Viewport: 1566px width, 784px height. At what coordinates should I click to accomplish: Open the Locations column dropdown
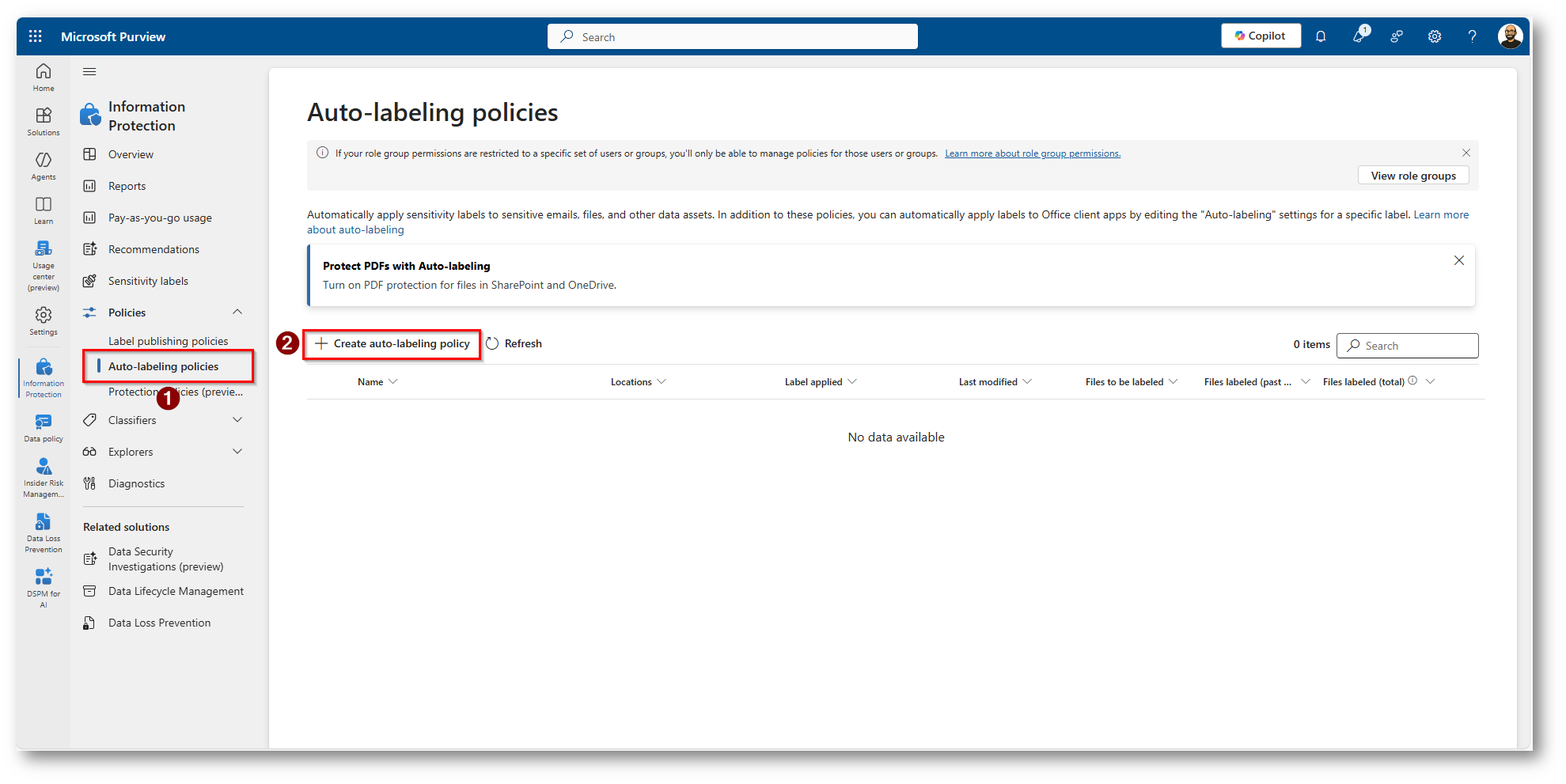662,382
